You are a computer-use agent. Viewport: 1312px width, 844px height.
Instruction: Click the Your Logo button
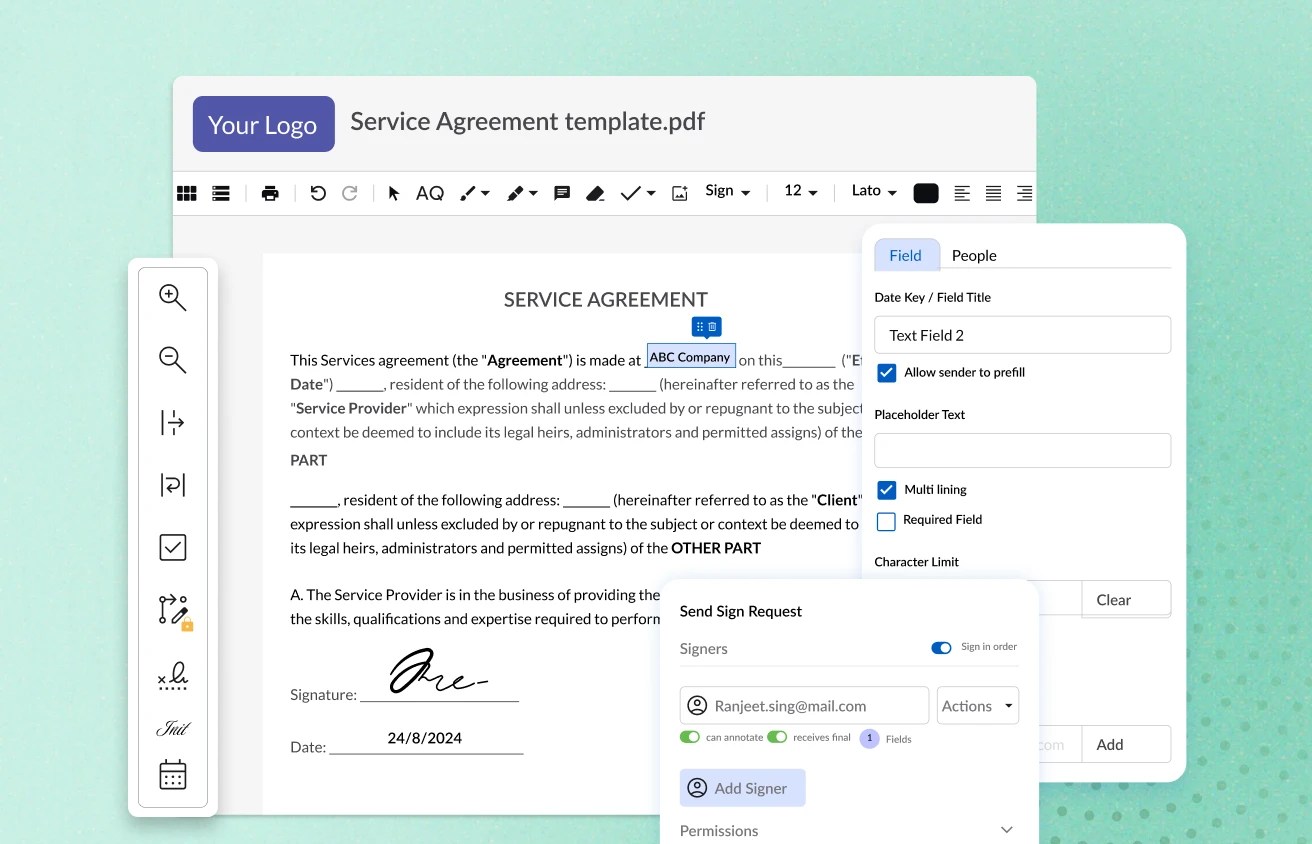pyautogui.click(x=264, y=124)
